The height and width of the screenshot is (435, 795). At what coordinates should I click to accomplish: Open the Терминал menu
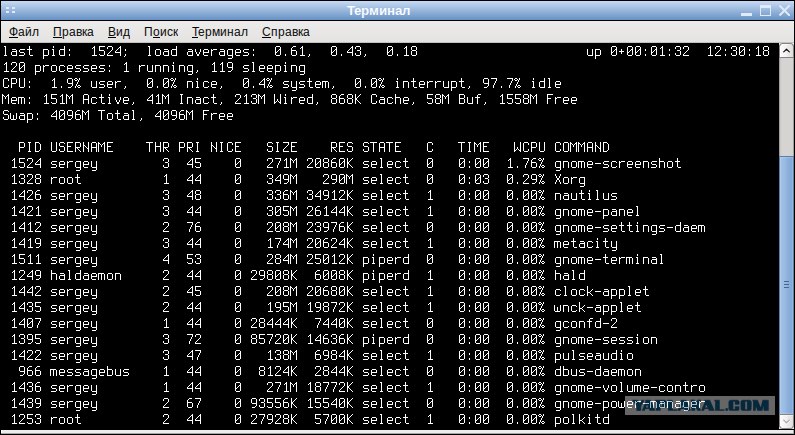pyautogui.click(x=220, y=32)
